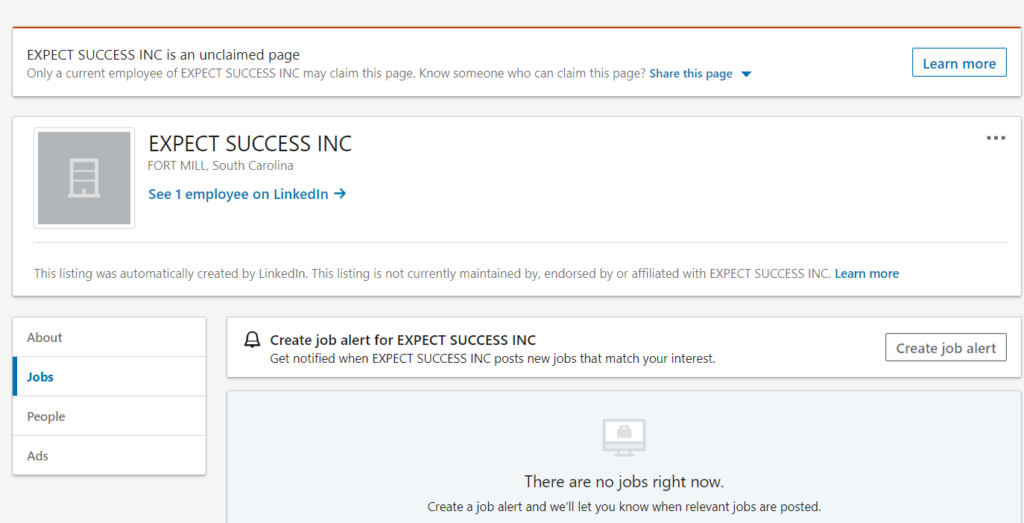The width and height of the screenshot is (1024, 523).
Task: Open the three-dot more options menu
Action: [x=995, y=138]
